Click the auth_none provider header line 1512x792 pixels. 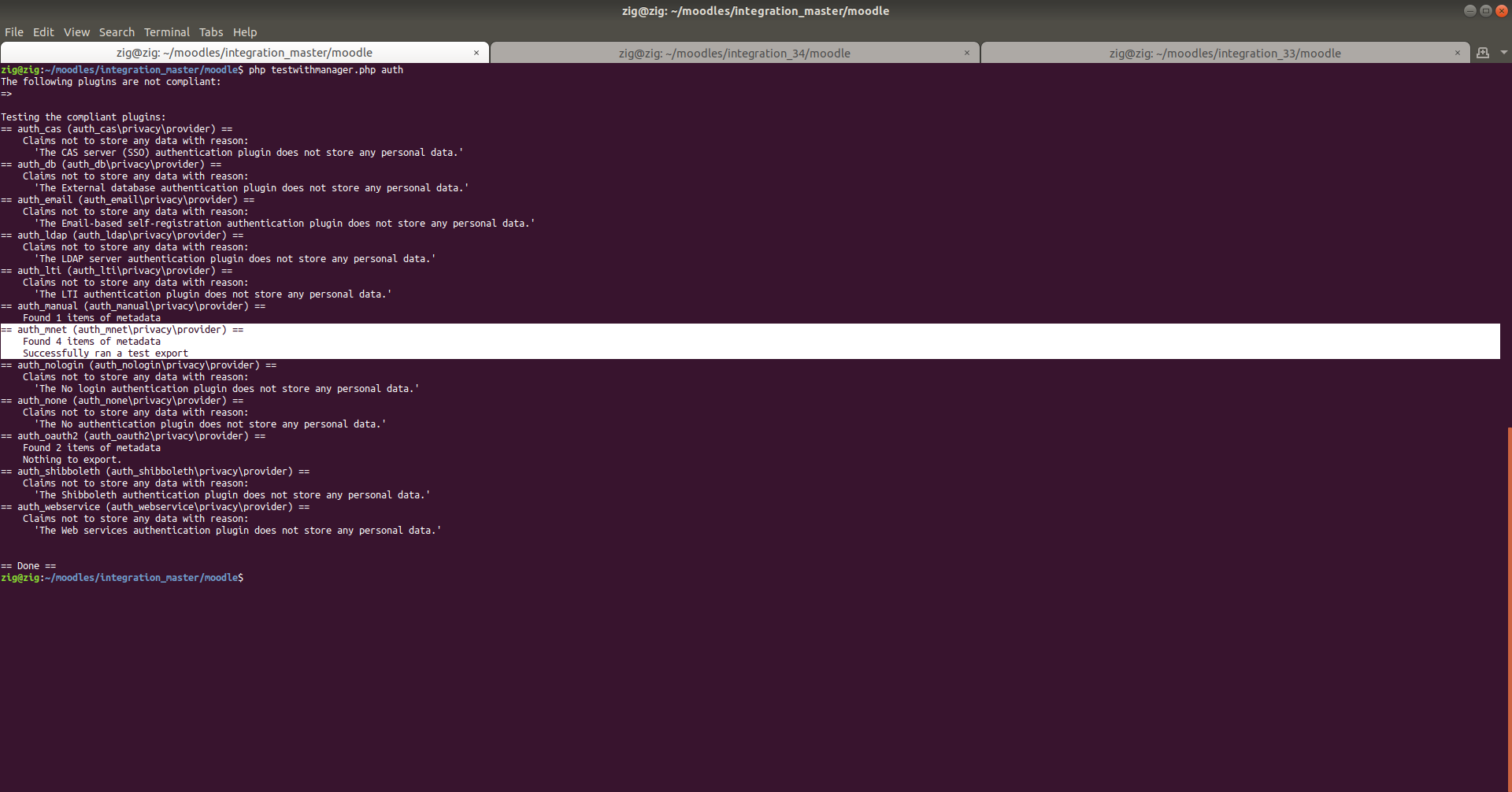point(122,401)
